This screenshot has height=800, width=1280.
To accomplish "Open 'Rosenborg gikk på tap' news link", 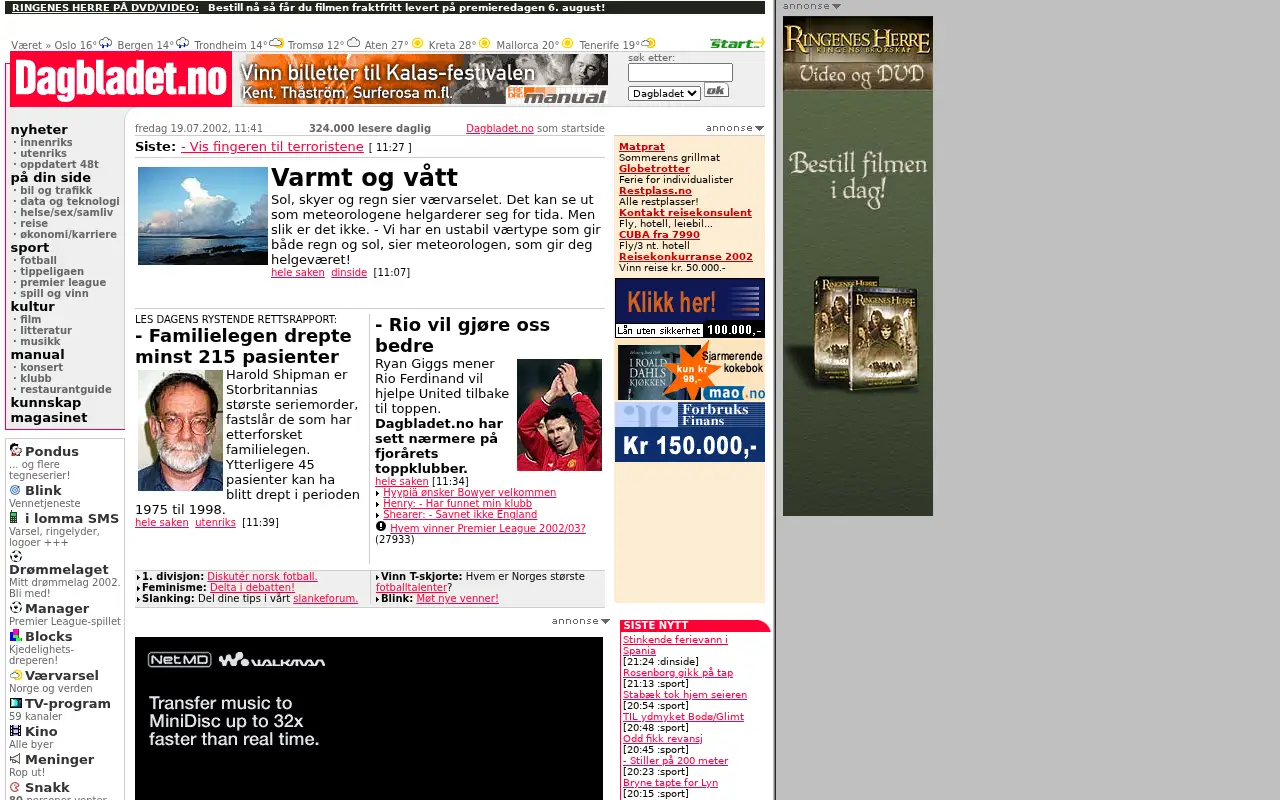I will 678,673.
